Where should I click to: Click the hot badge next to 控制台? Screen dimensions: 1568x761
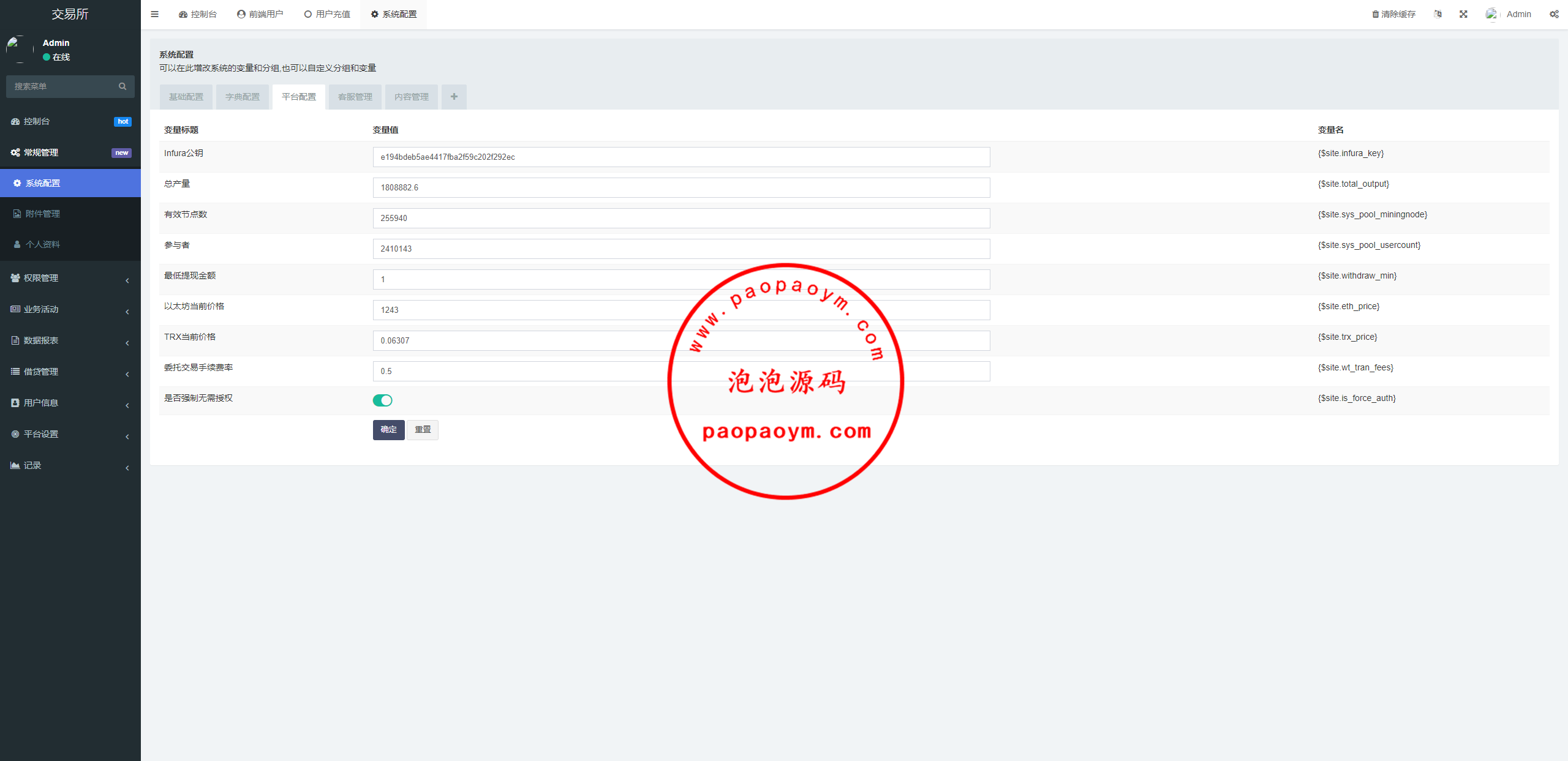[123, 122]
